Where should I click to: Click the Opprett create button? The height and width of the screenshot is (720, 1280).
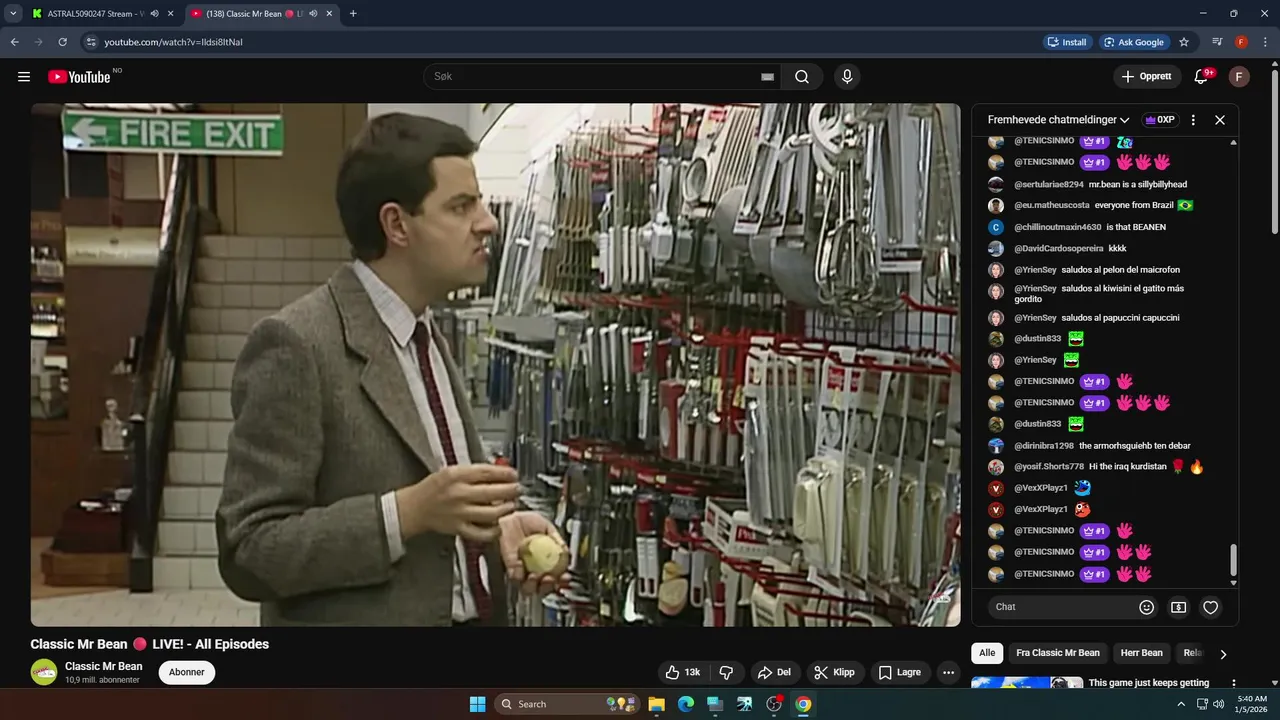pyautogui.click(x=1146, y=77)
